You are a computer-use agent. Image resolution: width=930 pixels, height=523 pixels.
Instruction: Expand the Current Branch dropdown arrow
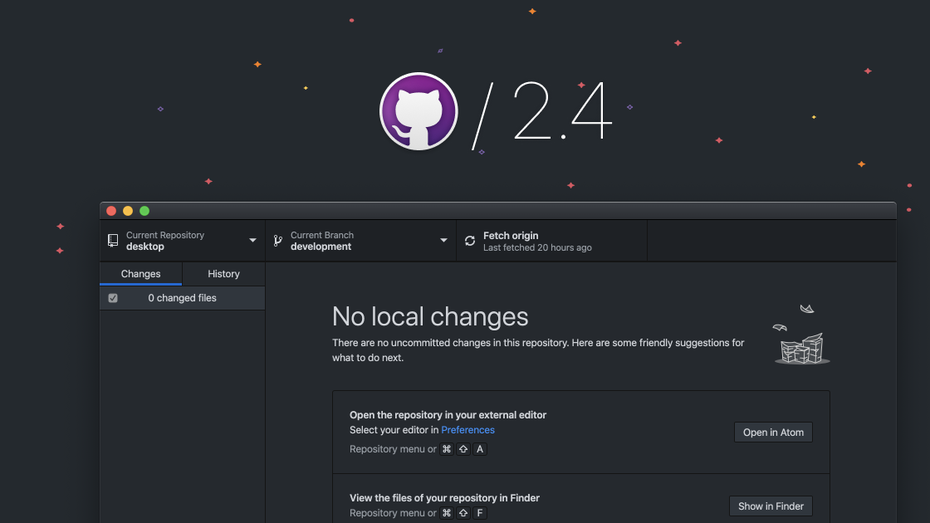pos(444,240)
